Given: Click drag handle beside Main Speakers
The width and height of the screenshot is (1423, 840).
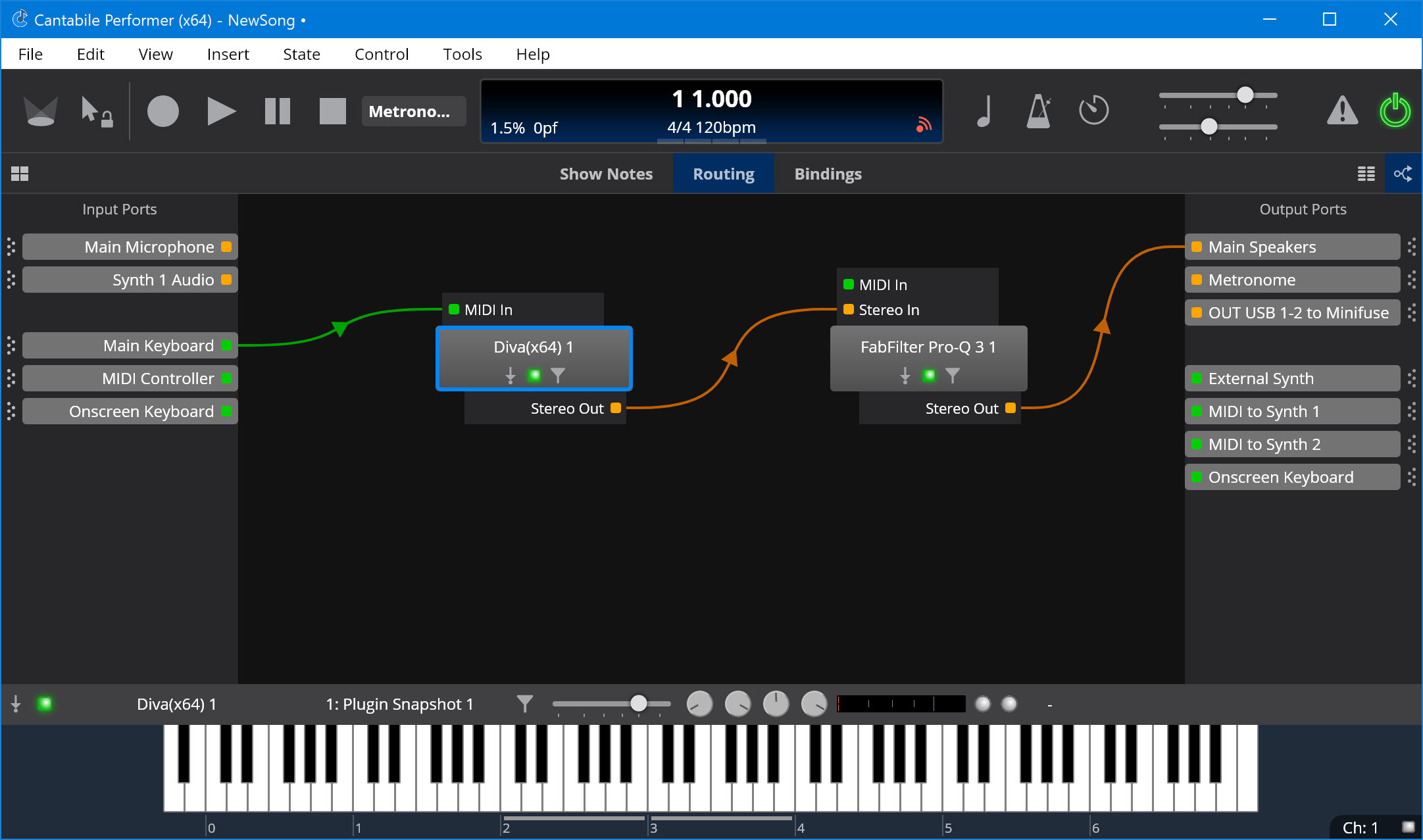Looking at the screenshot, I should [x=1412, y=247].
